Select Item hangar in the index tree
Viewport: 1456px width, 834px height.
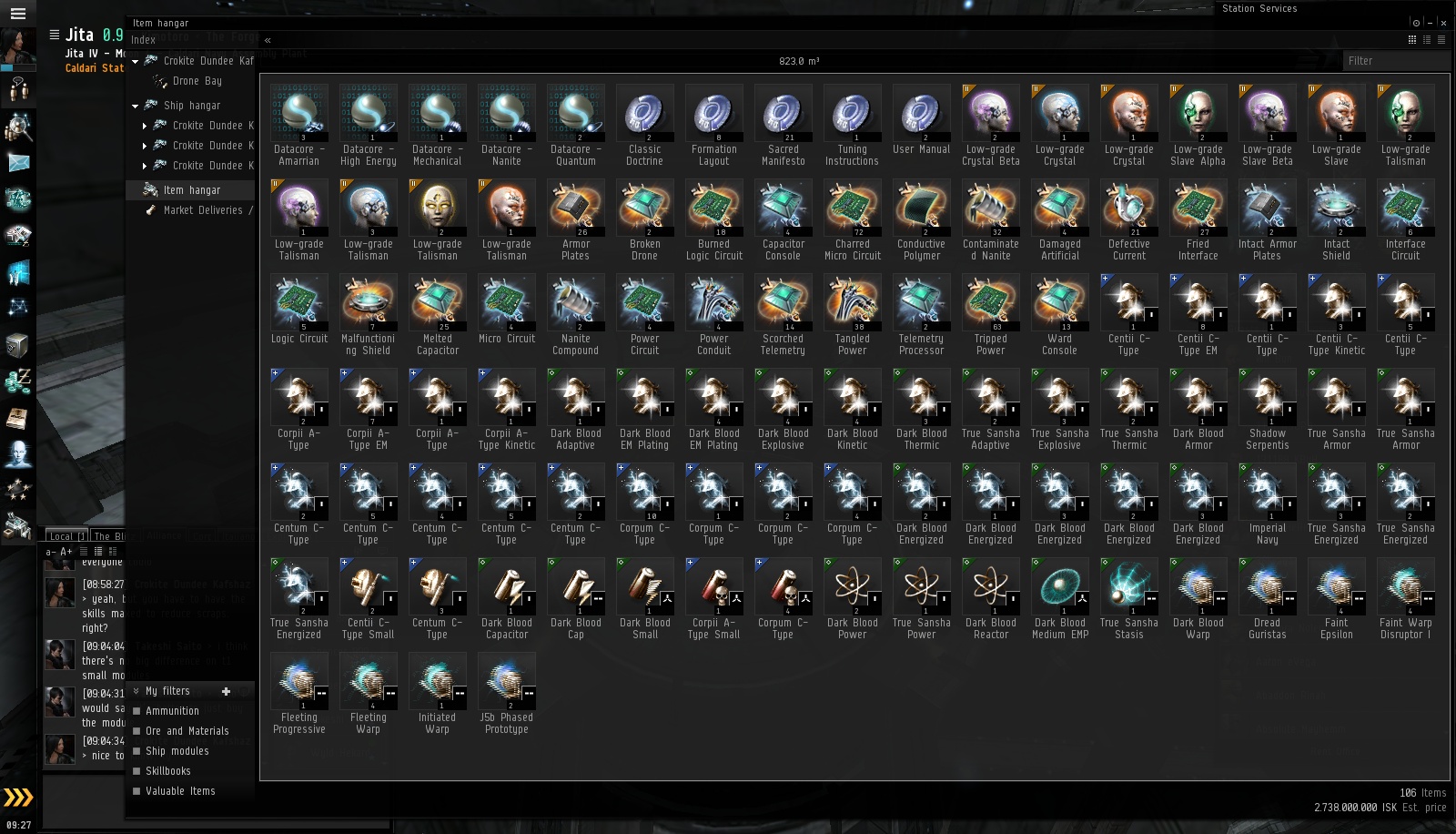[190, 190]
